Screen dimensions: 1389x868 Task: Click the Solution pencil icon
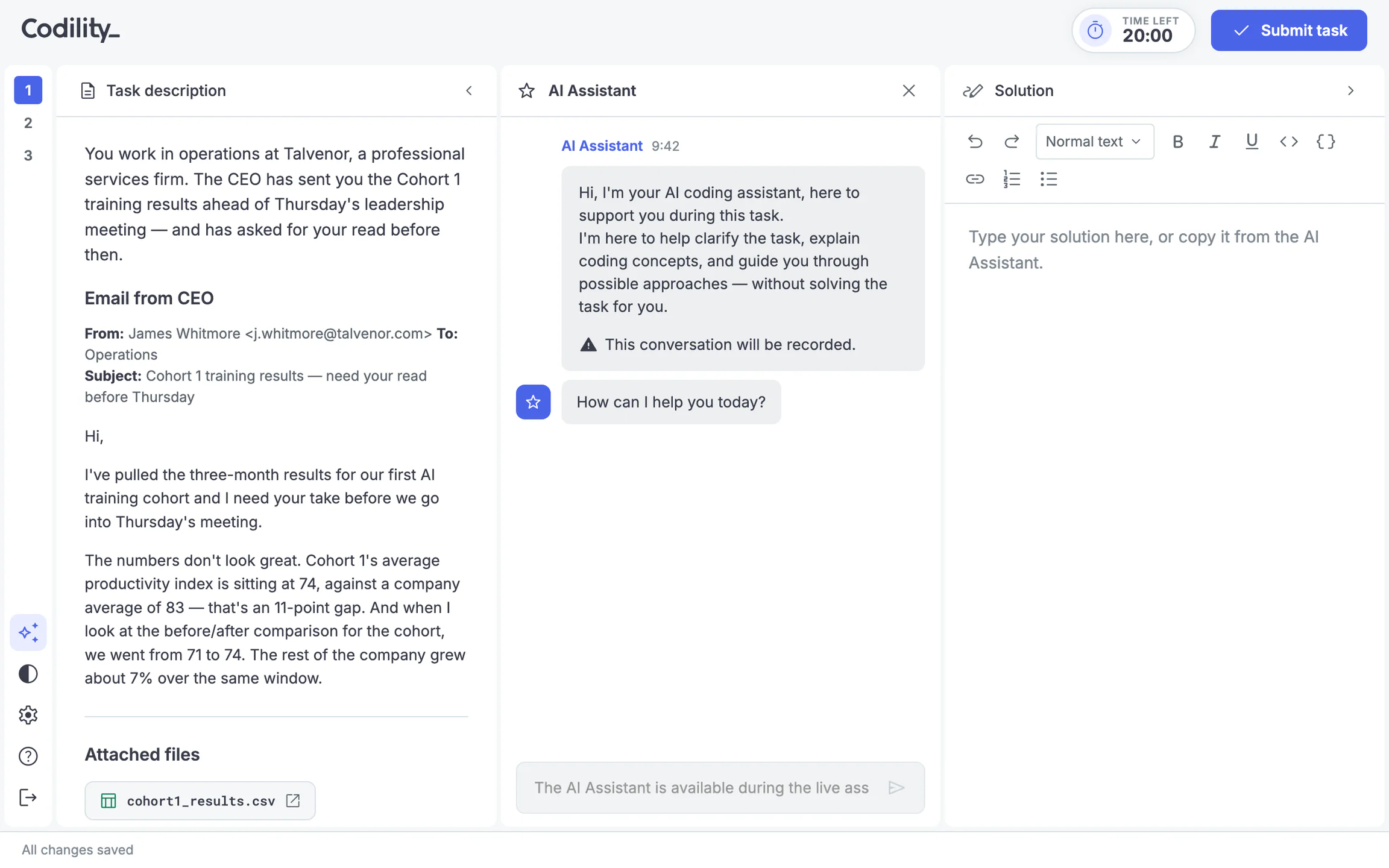pyautogui.click(x=972, y=90)
